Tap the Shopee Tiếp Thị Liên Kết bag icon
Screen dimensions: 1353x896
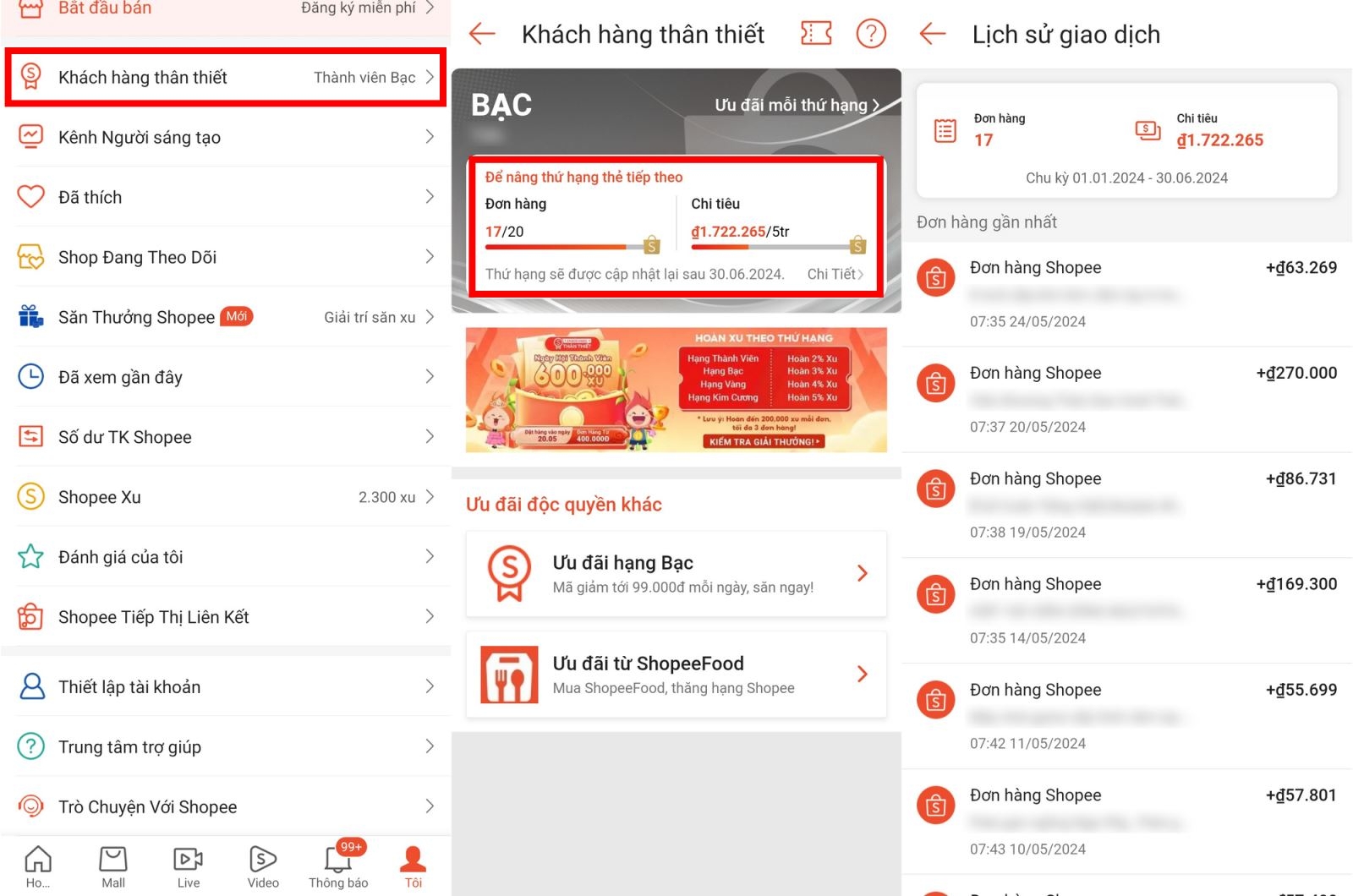[x=31, y=617]
